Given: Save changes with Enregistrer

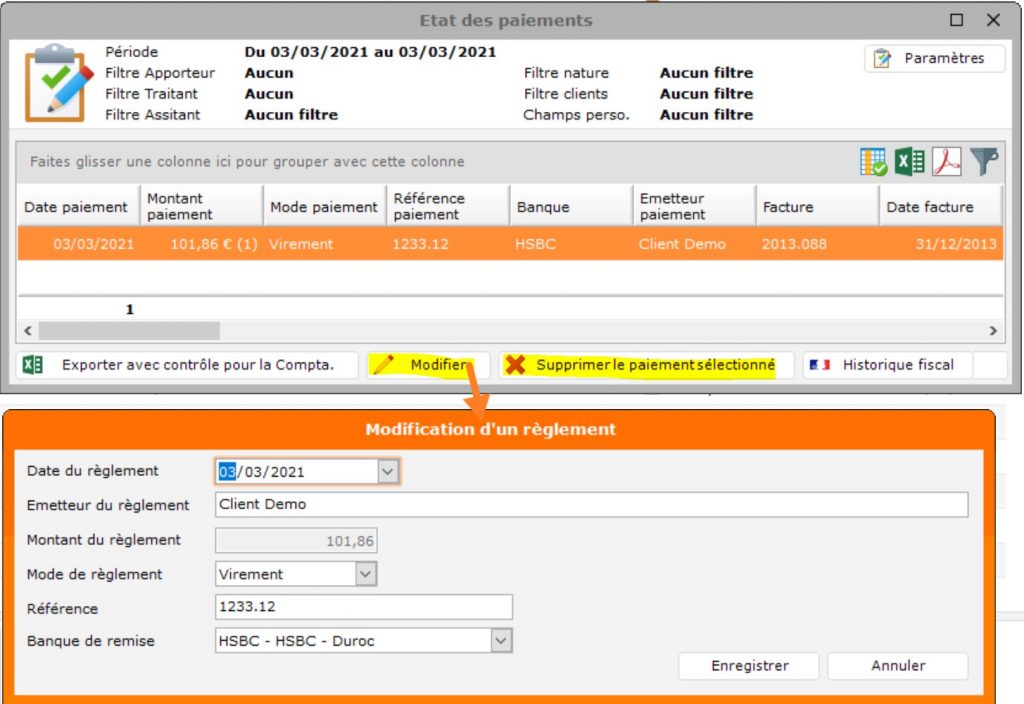Looking at the screenshot, I should point(749,666).
